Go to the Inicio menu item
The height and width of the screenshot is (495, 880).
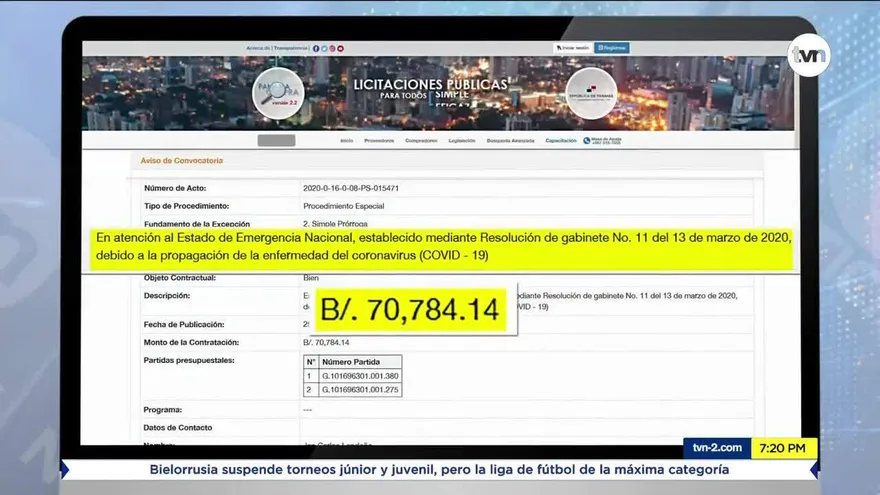pyautogui.click(x=347, y=140)
